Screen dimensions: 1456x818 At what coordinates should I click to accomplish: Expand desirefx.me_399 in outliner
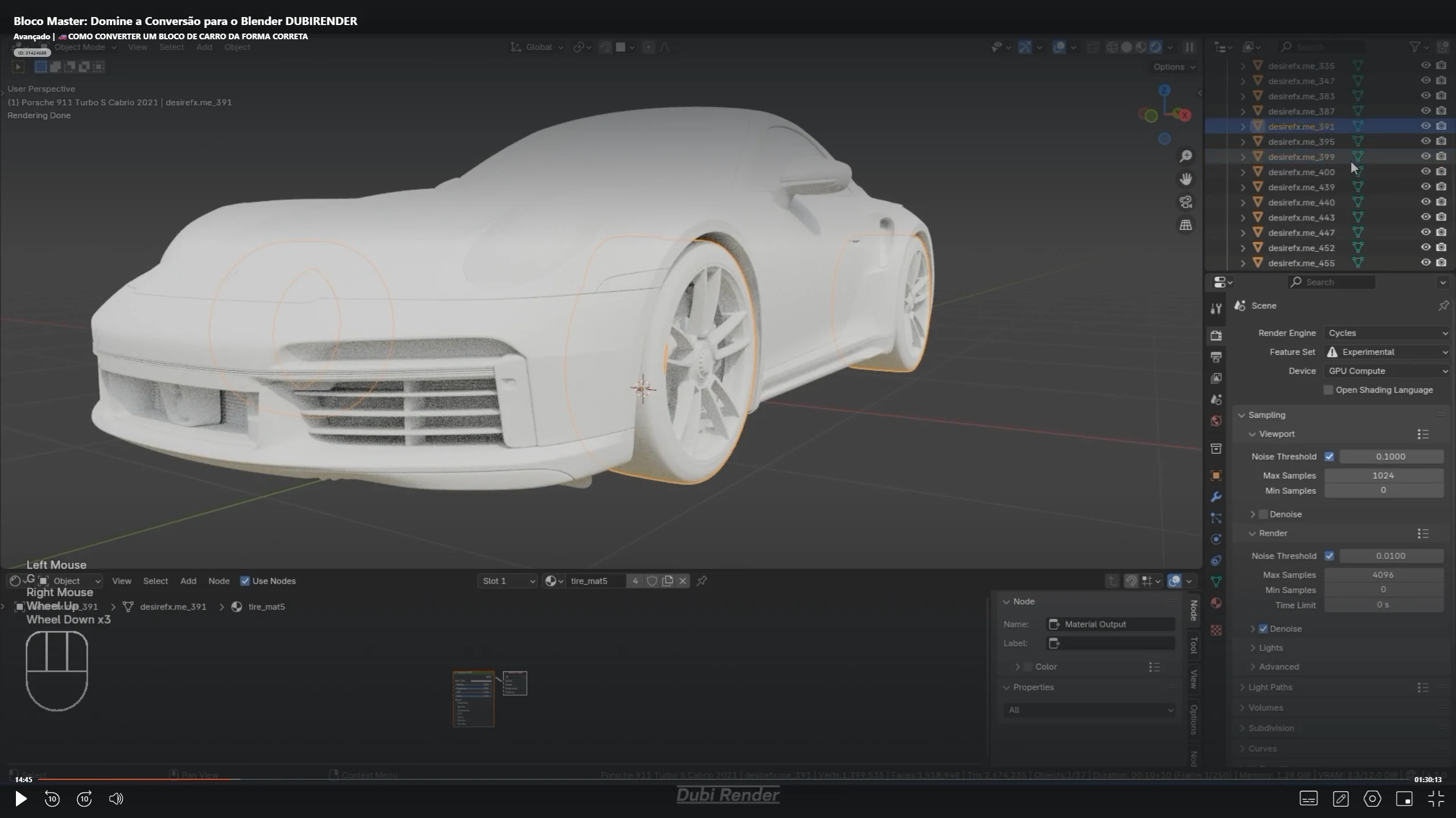pyautogui.click(x=1243, y=157)
